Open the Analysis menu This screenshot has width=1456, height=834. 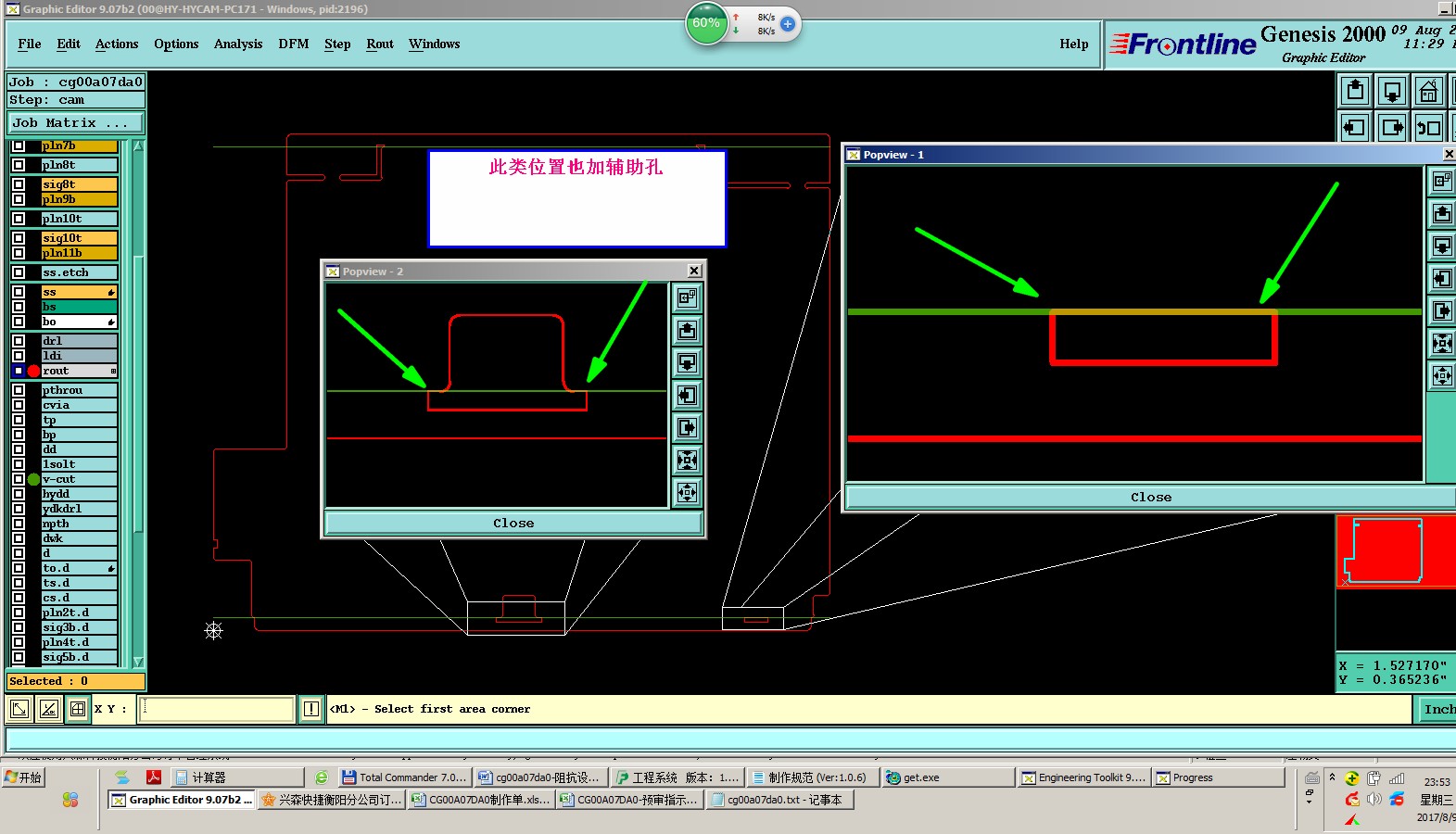point(238,44)
